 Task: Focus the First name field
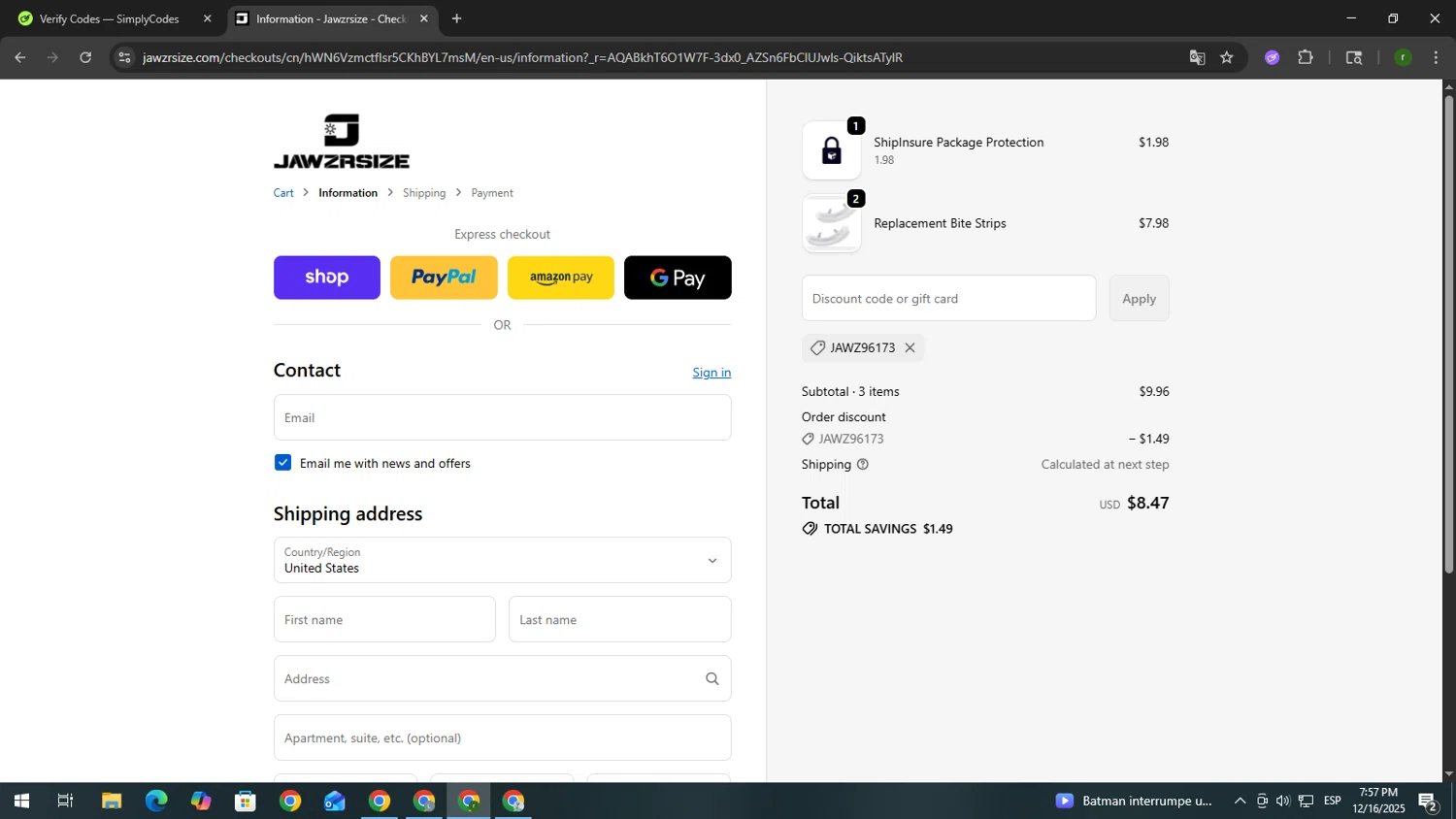pyautogui.click(x=384, y=619)
